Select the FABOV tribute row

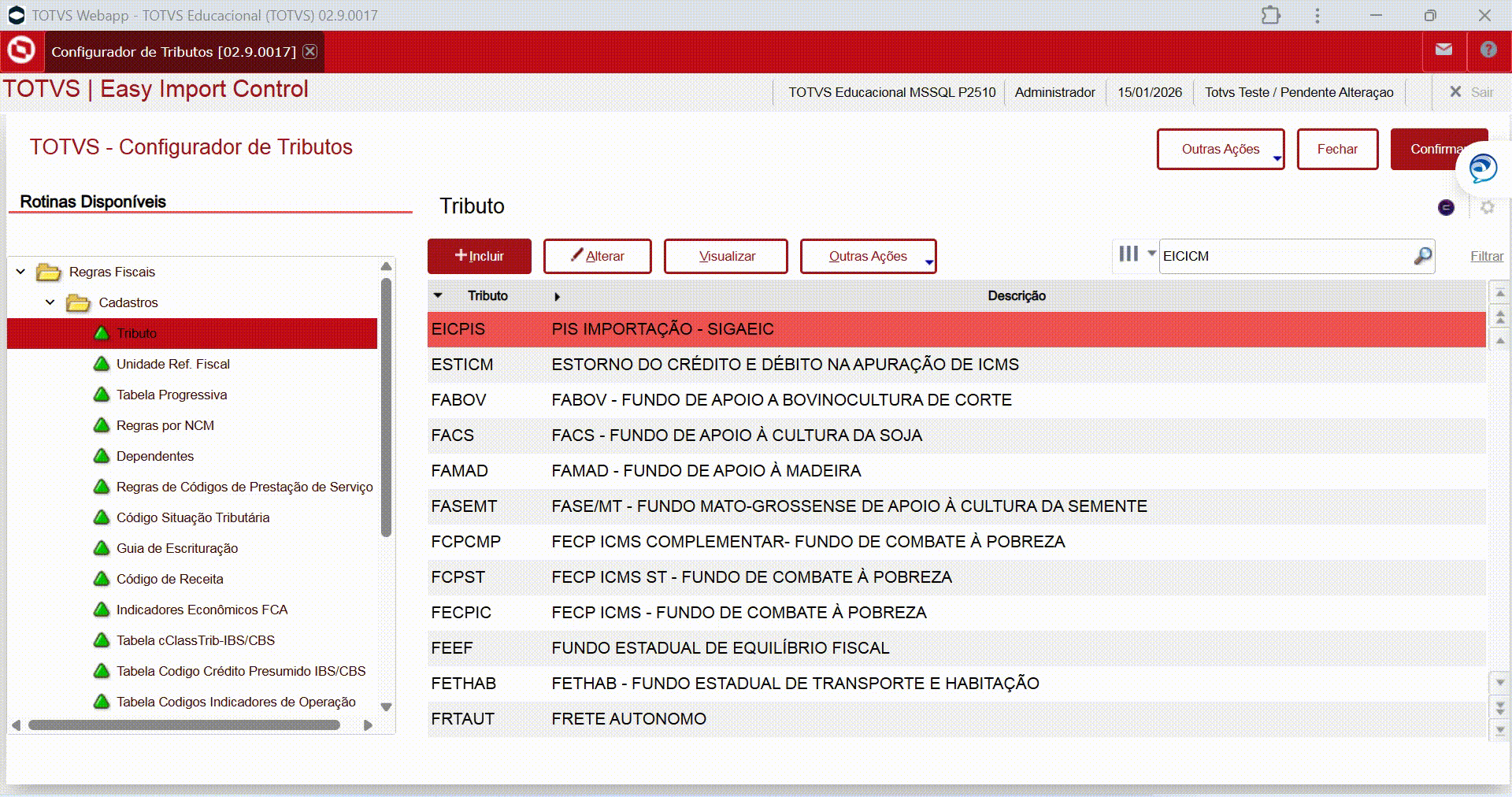tap(956, 400)
